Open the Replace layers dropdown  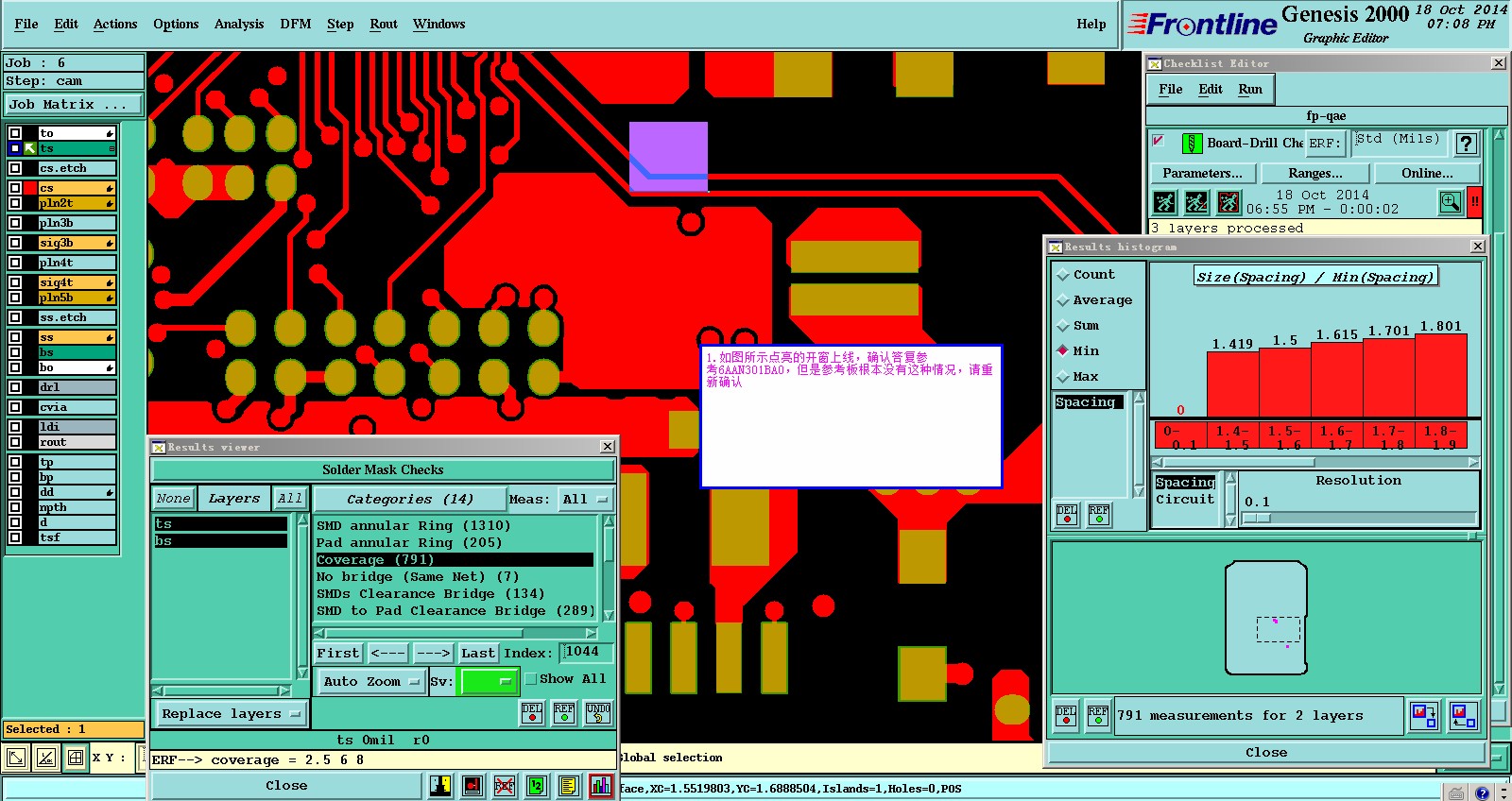tap(231, 714)
